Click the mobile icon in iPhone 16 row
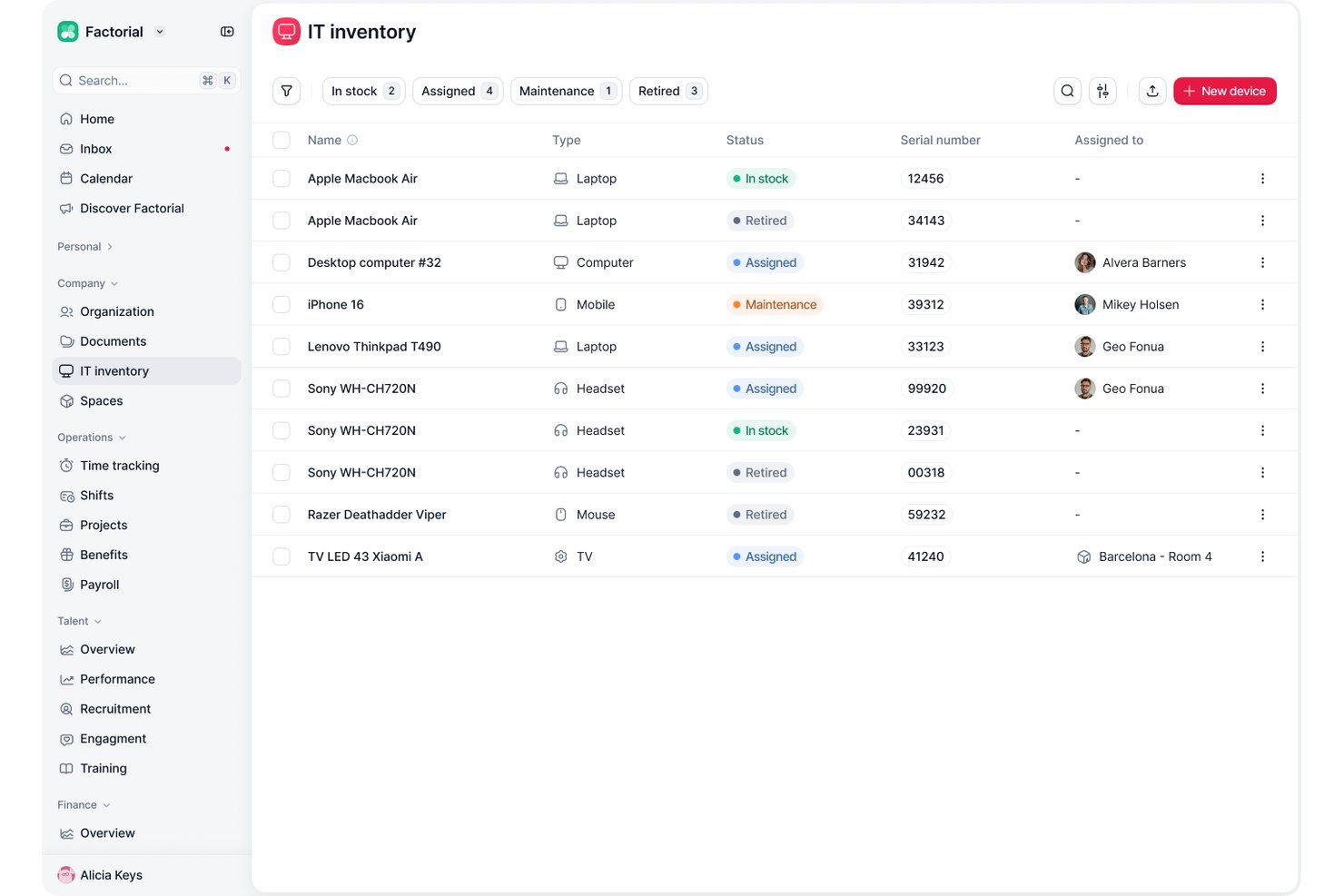The width and height of the screenshot is (1344, 896). [x=561, y=305]
